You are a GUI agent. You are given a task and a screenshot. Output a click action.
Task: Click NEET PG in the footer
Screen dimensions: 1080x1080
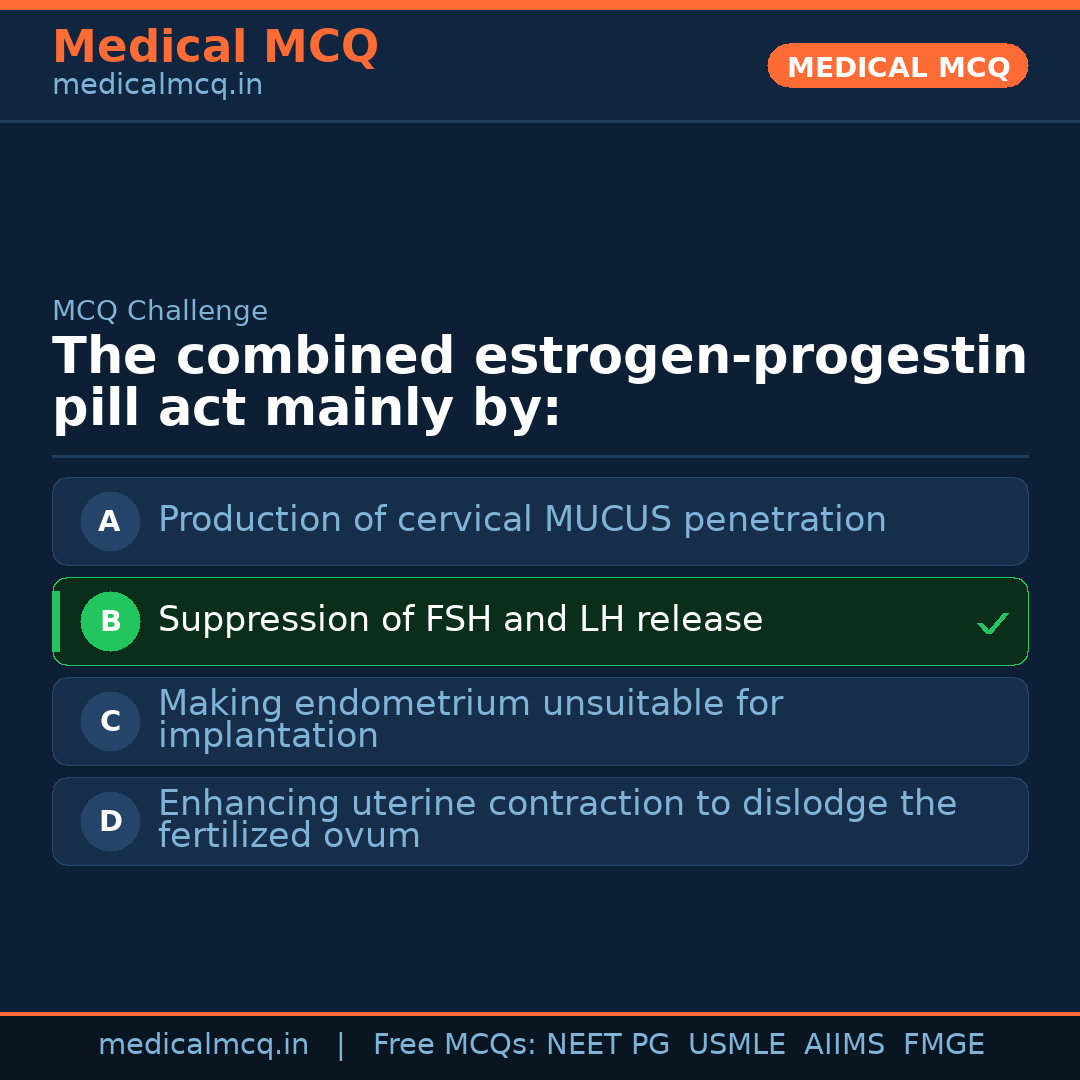(x=608, y=1045)
